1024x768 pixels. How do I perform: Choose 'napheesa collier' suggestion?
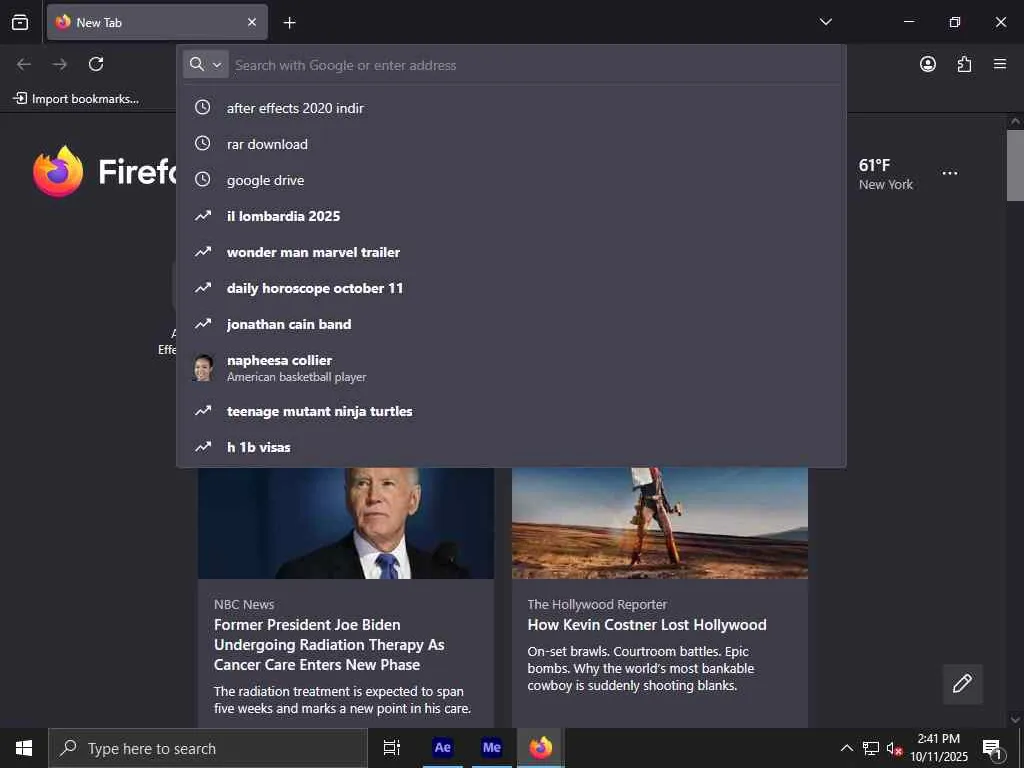(x=511, y=368)
